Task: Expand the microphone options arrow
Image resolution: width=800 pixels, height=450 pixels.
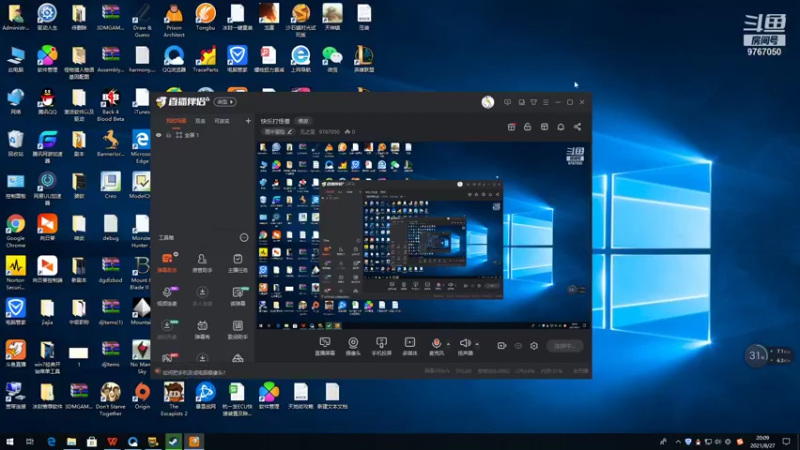Action: [x=448, y=344]
